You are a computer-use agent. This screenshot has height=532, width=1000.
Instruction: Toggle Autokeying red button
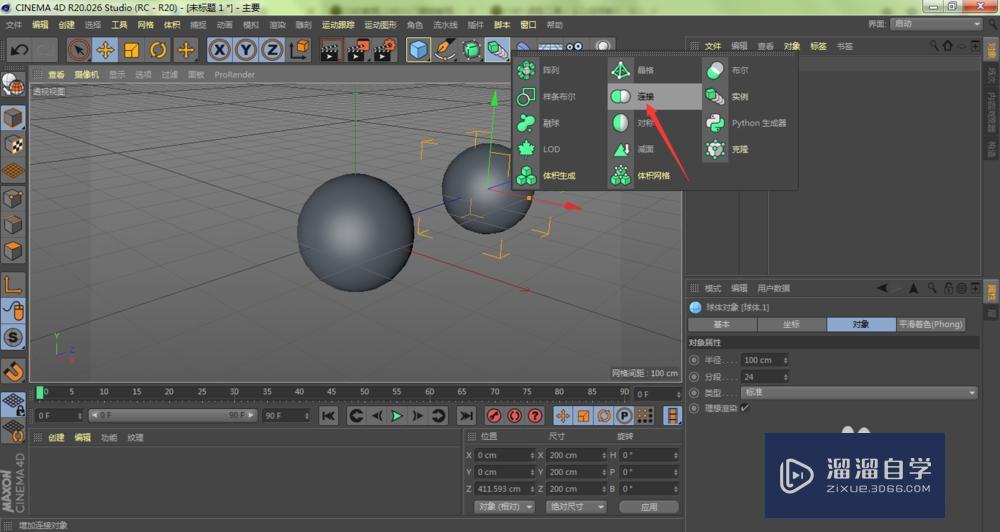point(515,416)
